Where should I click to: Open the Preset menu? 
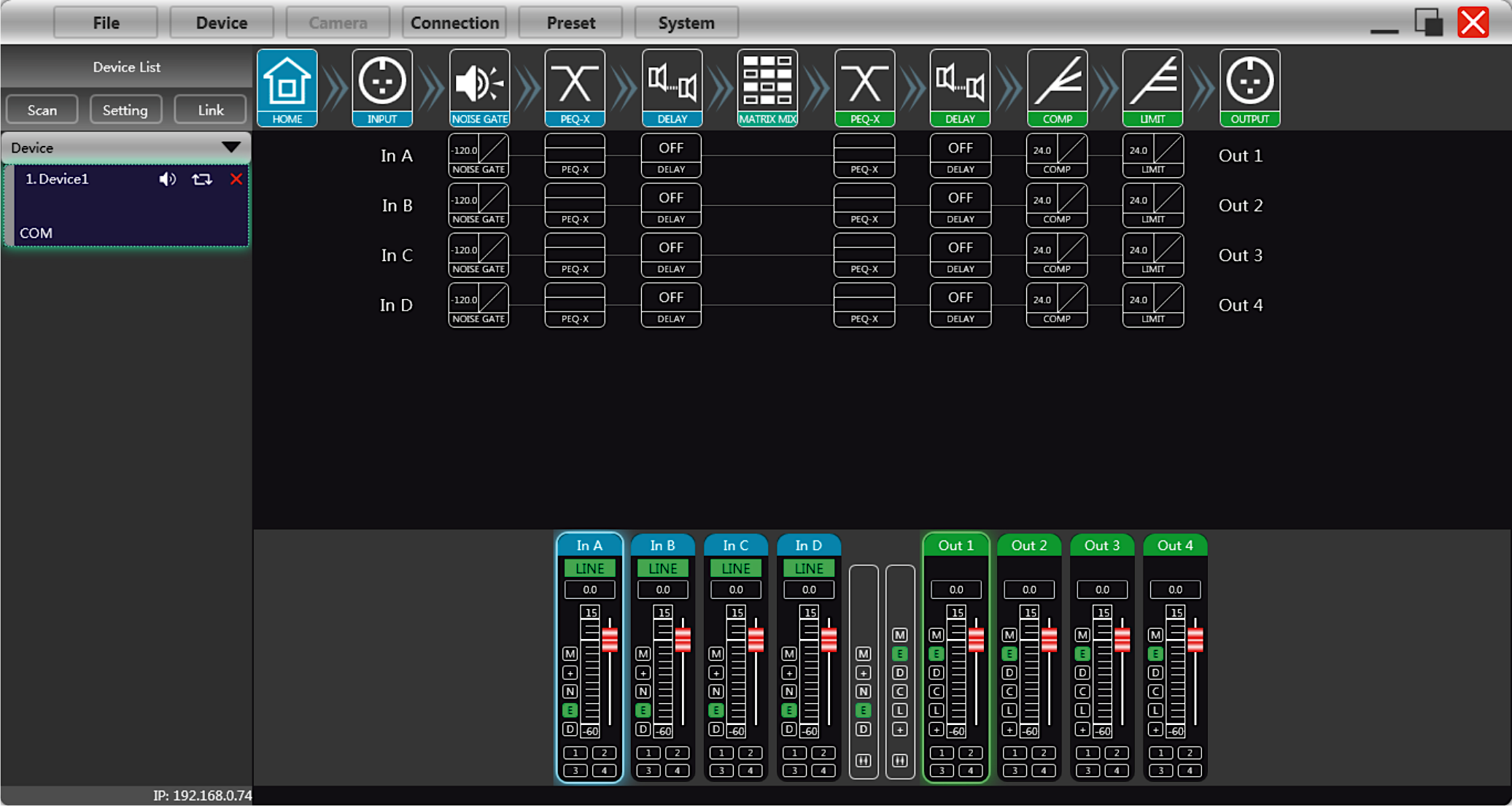(570, 23)
